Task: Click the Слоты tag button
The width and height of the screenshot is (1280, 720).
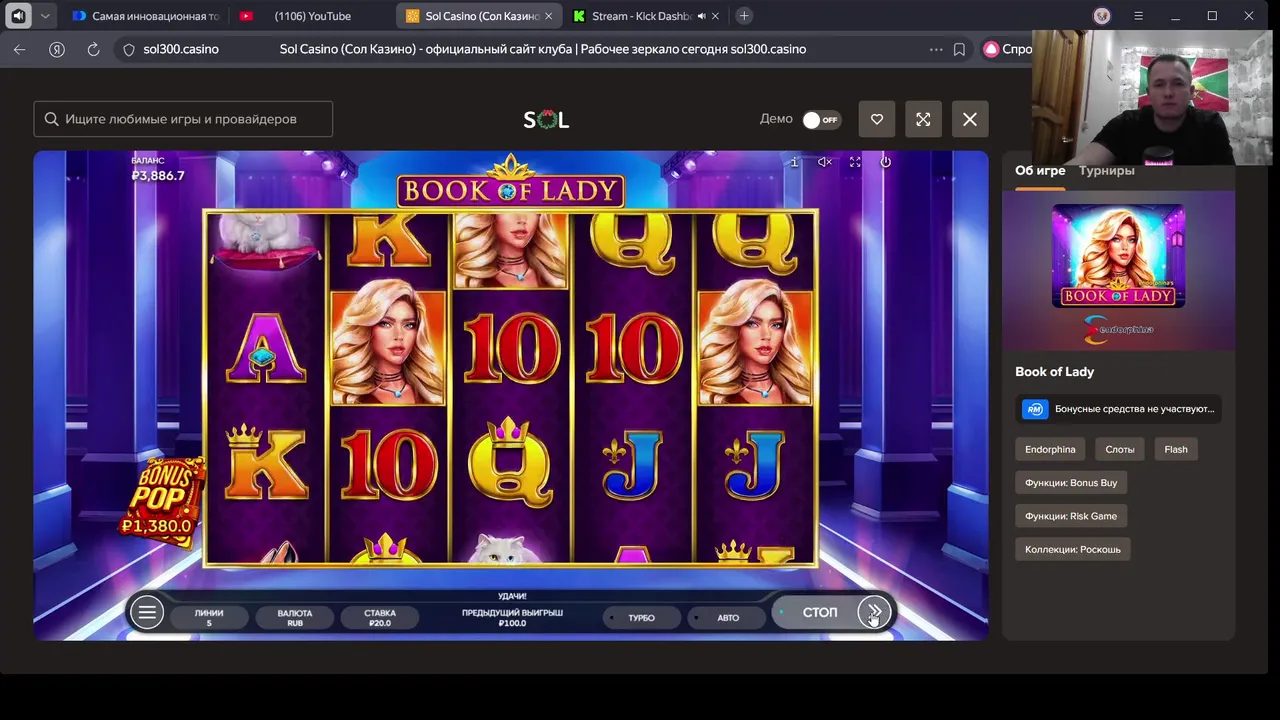Action: point(1120,450)
